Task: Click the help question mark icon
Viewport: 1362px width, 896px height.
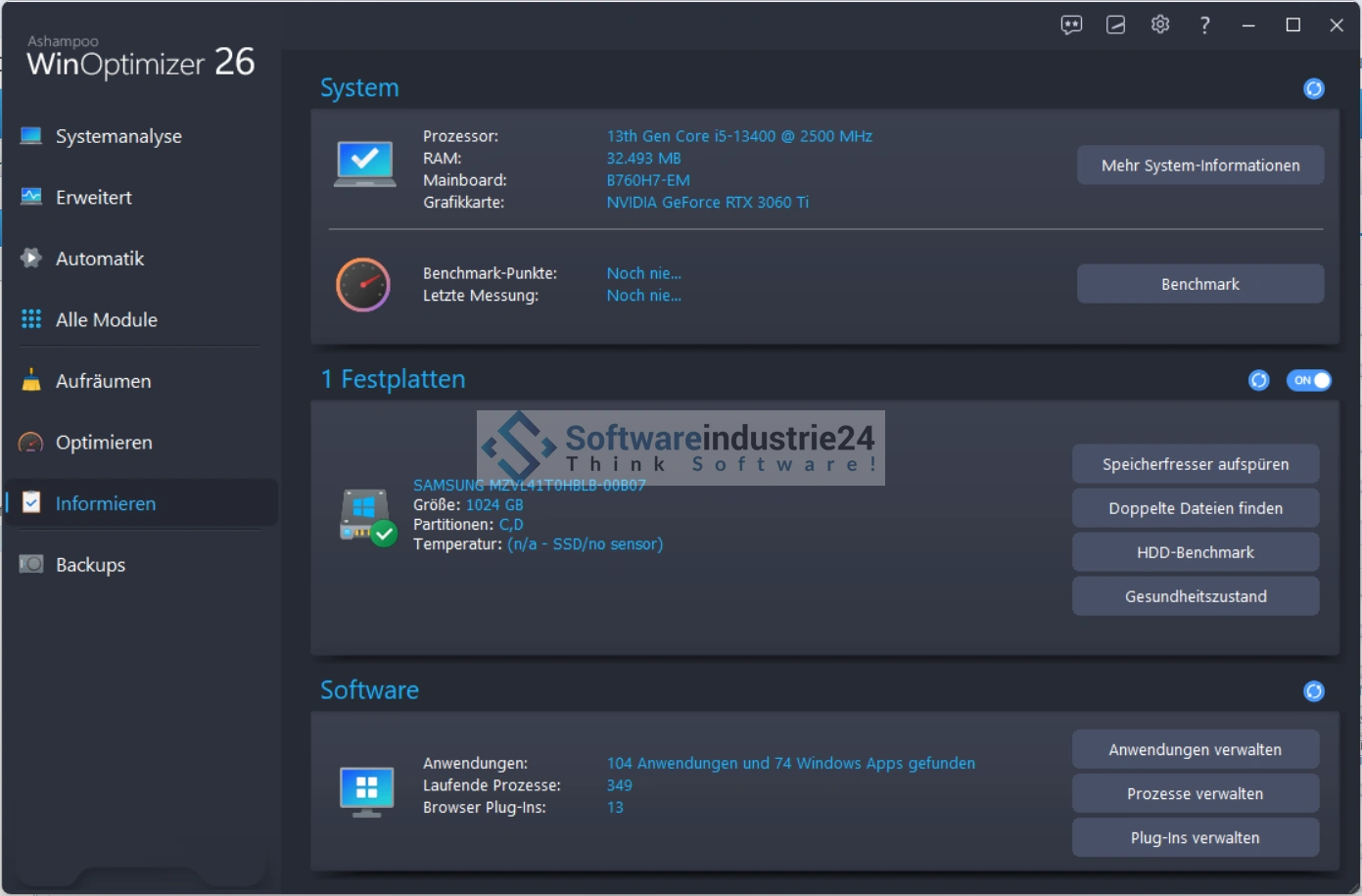Action: 1204,25
